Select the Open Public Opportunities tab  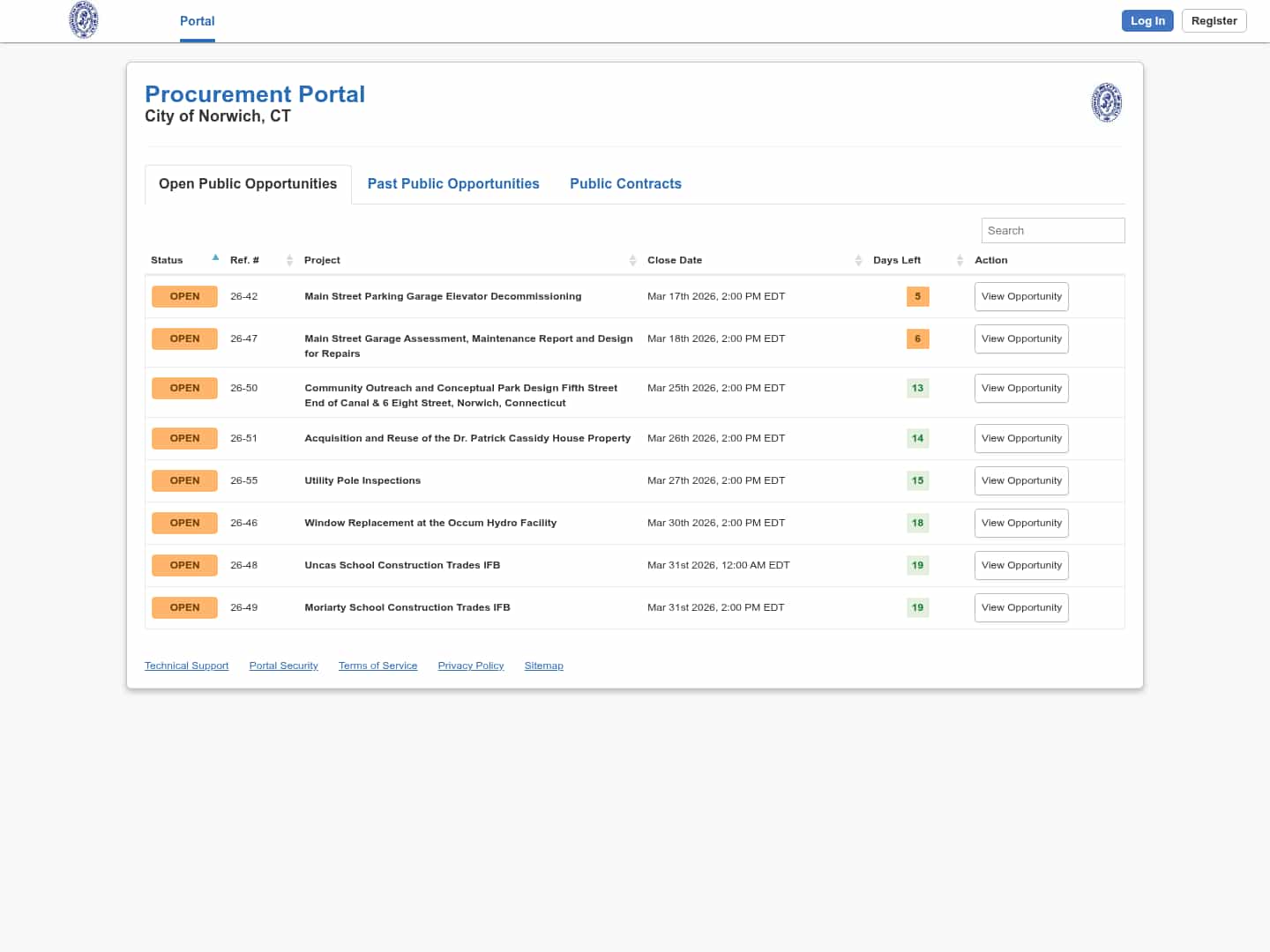point(248,184)
